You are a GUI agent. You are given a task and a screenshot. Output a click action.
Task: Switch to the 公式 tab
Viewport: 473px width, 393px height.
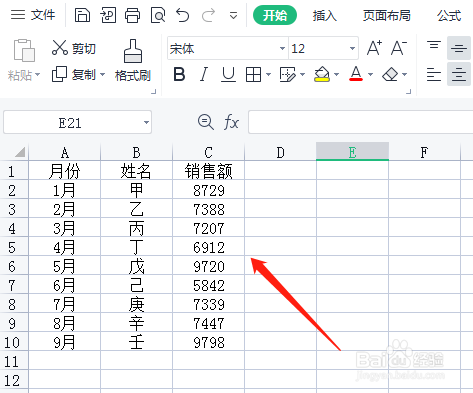[x=449, y=16]
